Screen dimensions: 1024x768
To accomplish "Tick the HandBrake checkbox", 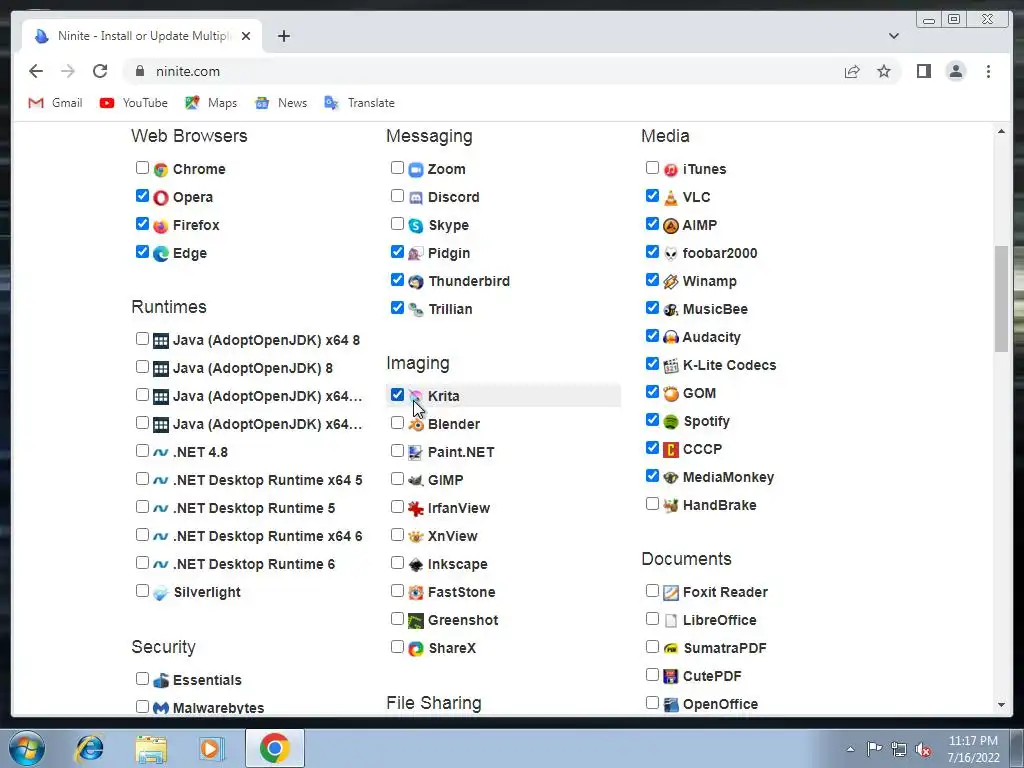I will pyautogui.click(x=652, y=504).
